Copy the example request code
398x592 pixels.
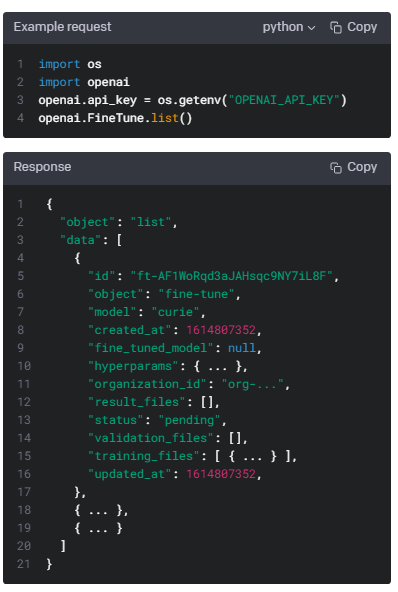click(x=353, y=27)
